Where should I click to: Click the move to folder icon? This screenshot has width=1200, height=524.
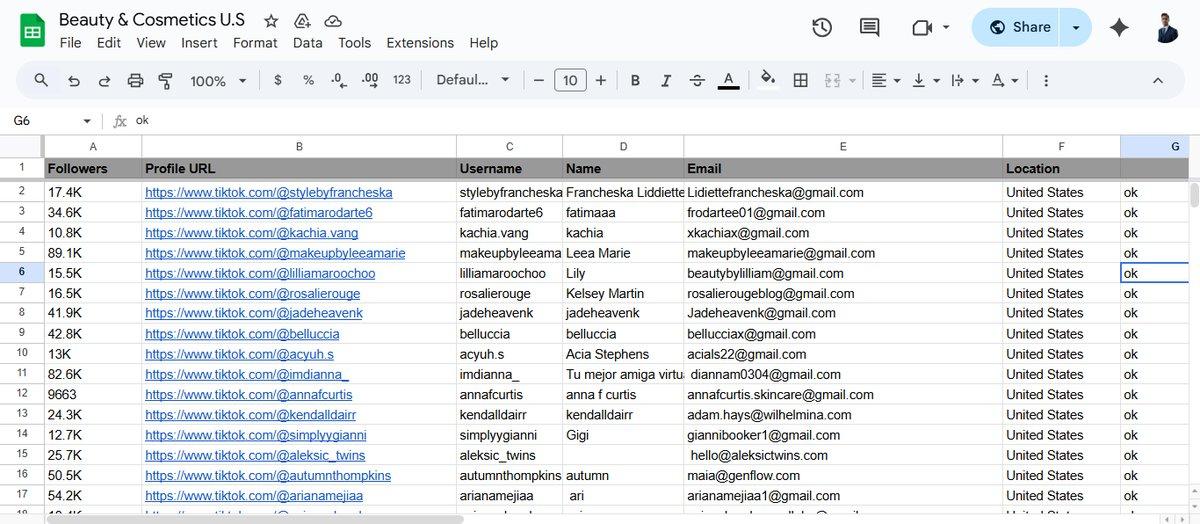coord(302,21)
